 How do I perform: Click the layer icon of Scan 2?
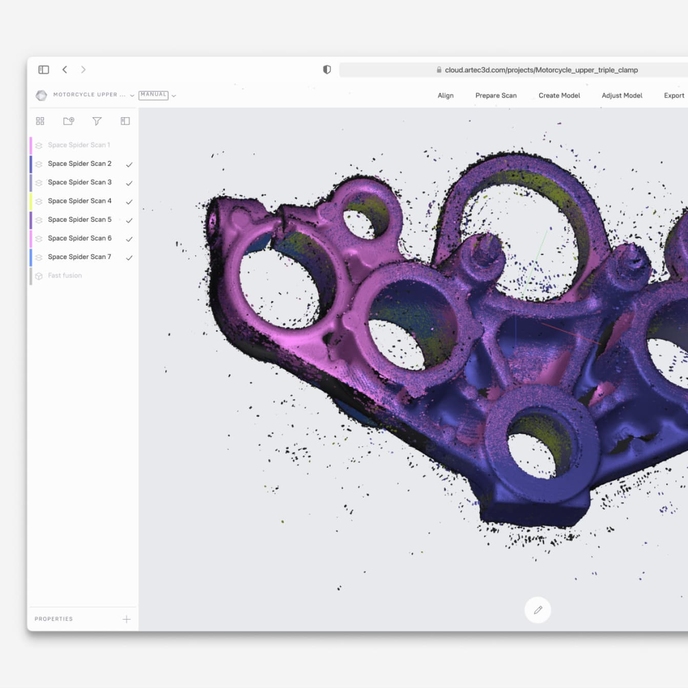pos(39,164)
